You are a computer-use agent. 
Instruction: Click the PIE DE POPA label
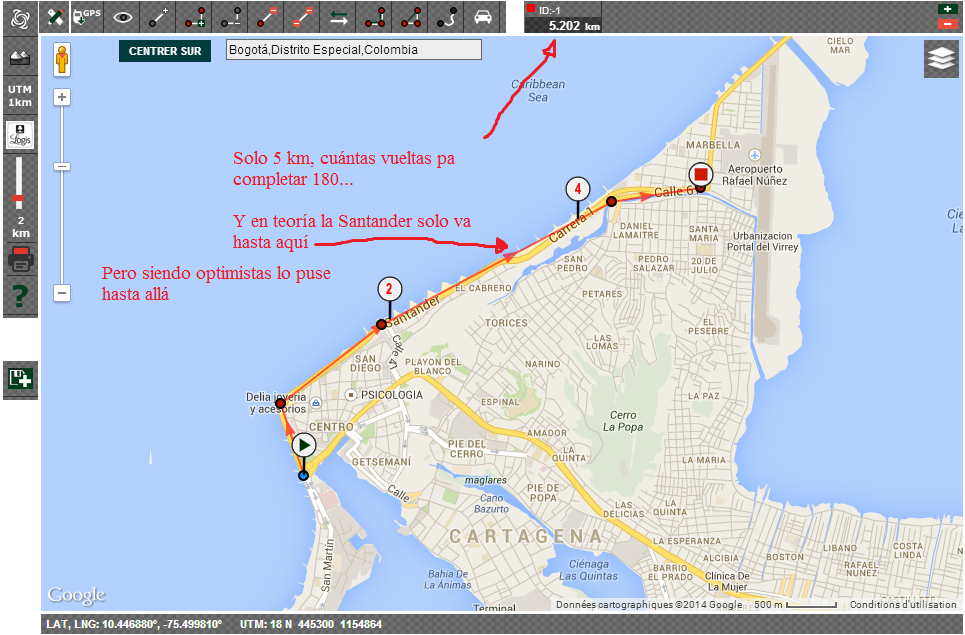pos(543,493)
